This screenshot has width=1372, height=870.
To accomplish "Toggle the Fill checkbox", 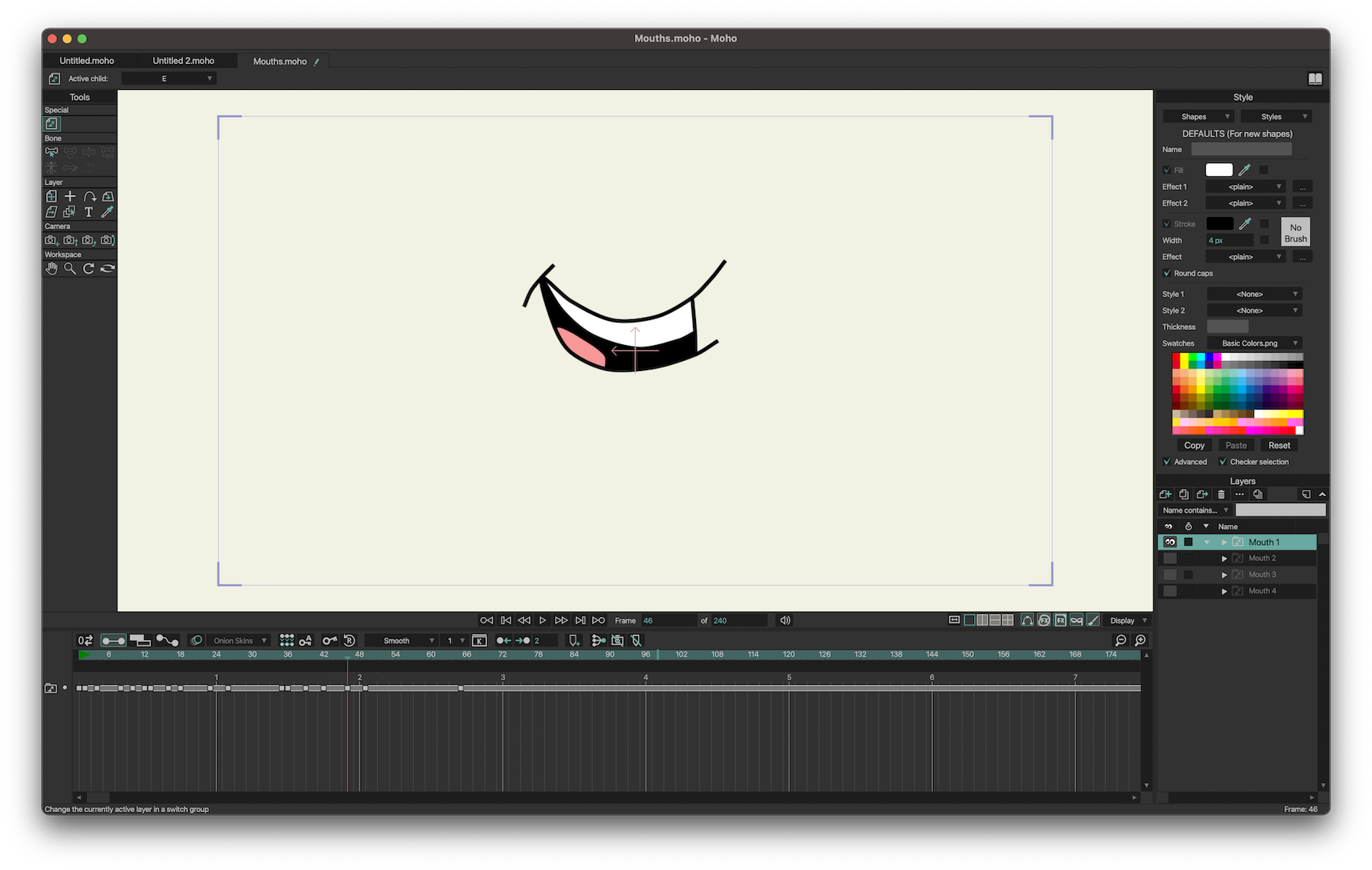I will (1167, 170).
